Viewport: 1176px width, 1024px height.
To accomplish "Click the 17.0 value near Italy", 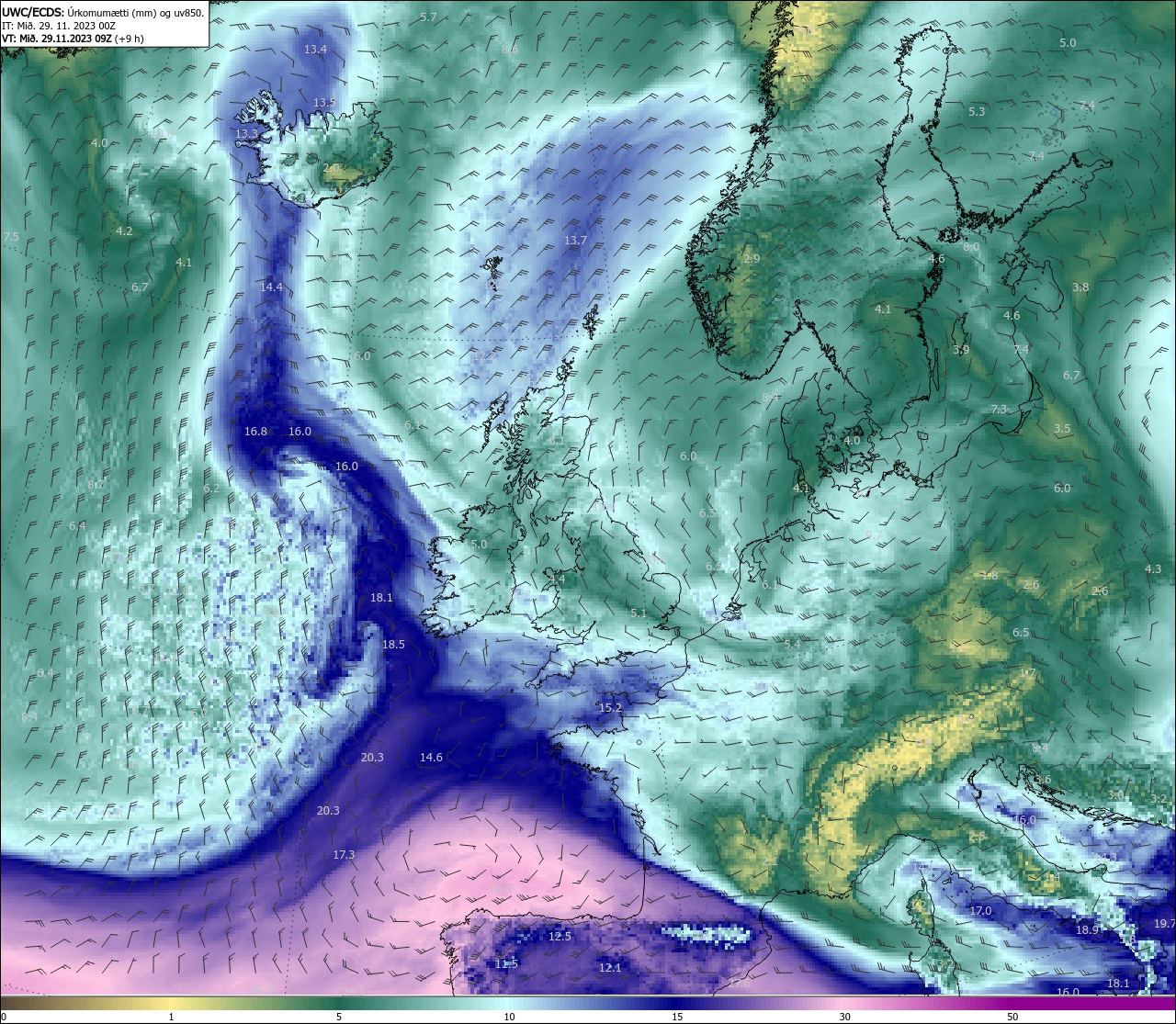I will click(980, 910).
